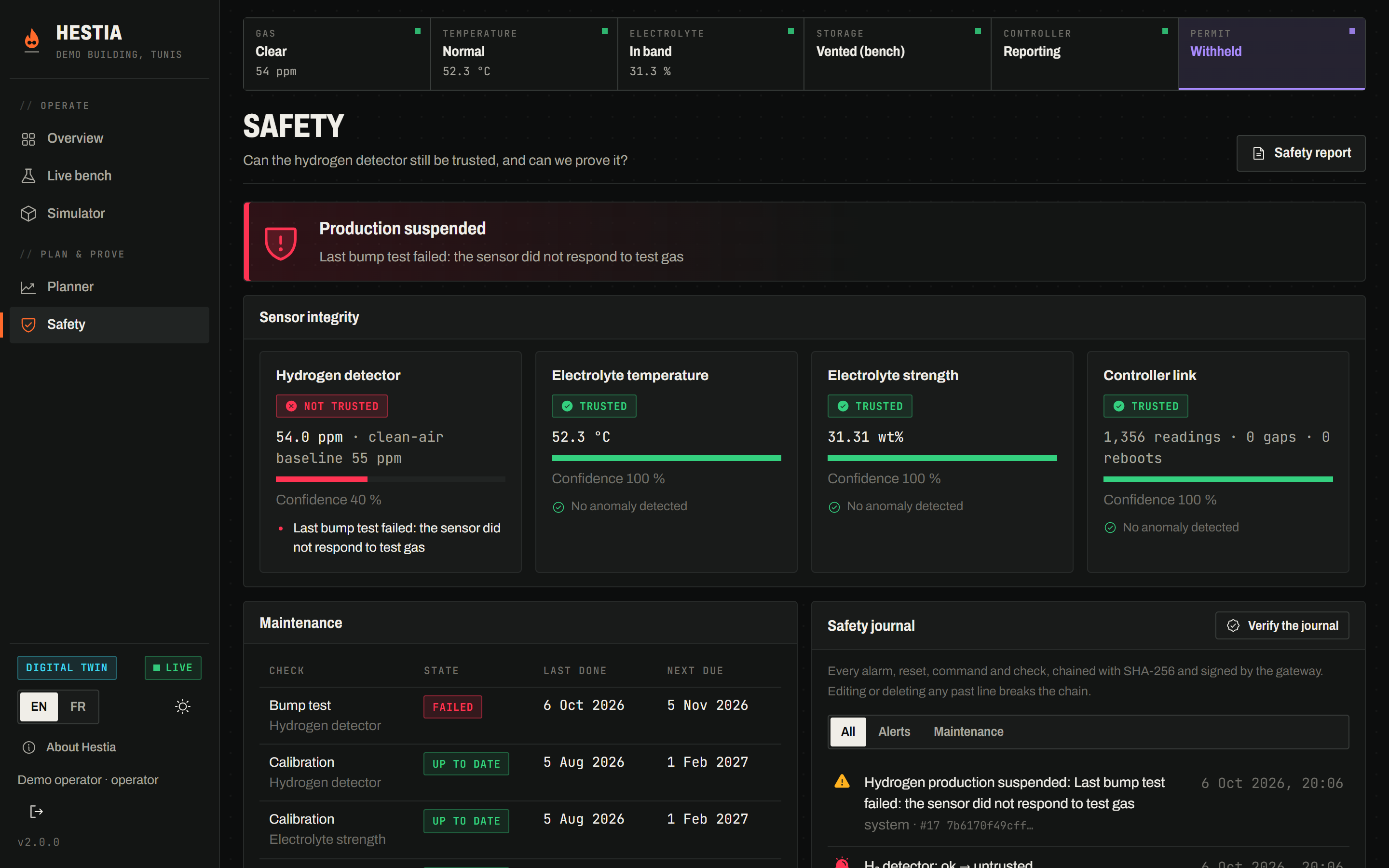Click the Verify the journal checkmark icon
Image resolution: width=1389 pixels, height=868 pixels.
coord(1233,626)
